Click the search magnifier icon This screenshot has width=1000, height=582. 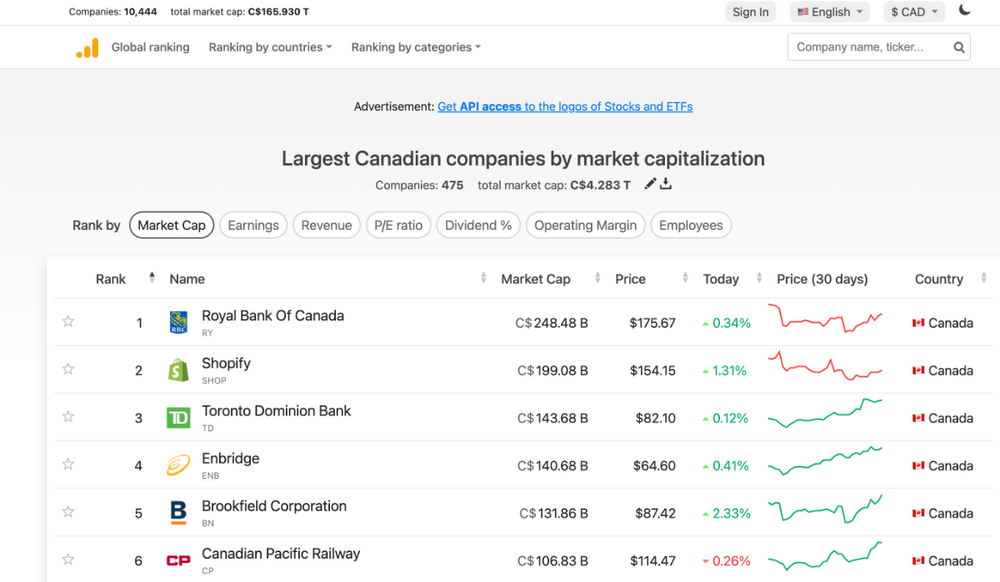(959, 47)
